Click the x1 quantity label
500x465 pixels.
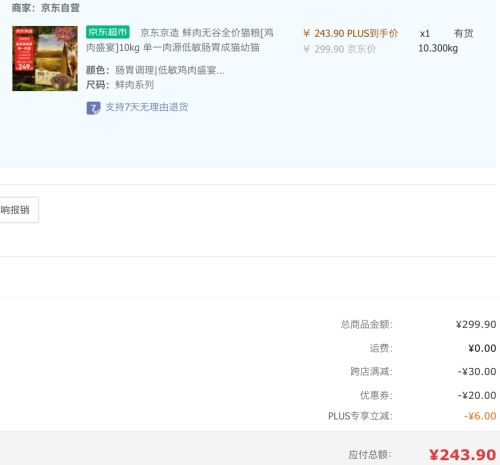click(425, 34)
